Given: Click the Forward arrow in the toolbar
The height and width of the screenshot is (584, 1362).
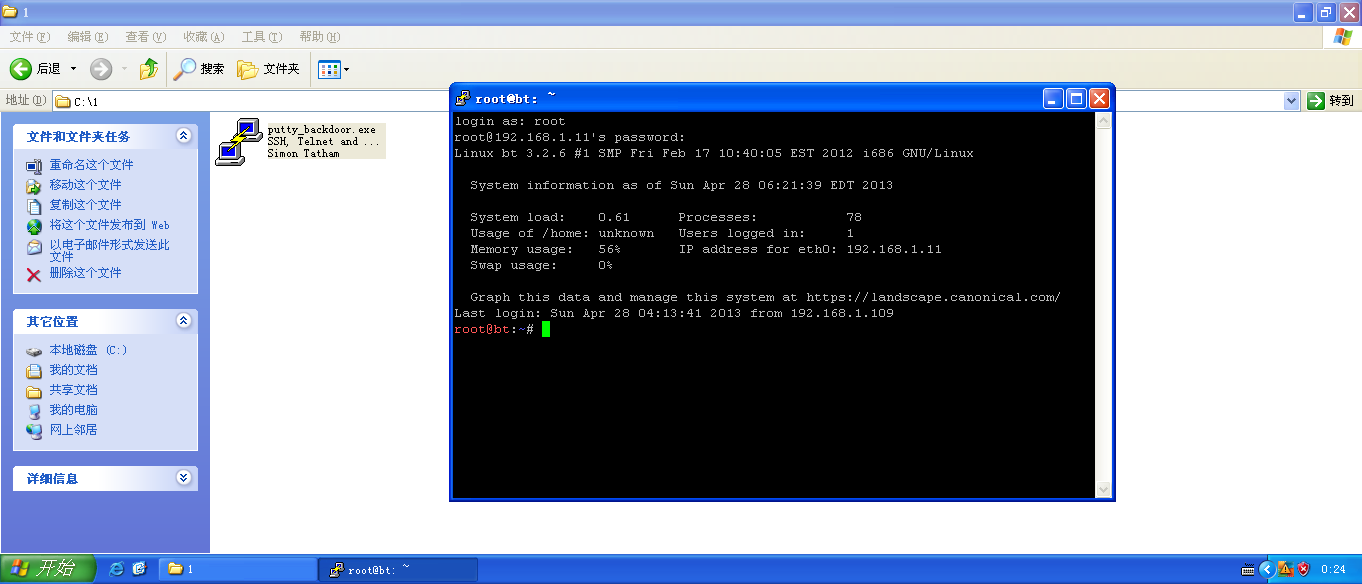Looking at the screenshot, I should coord(100,69).
